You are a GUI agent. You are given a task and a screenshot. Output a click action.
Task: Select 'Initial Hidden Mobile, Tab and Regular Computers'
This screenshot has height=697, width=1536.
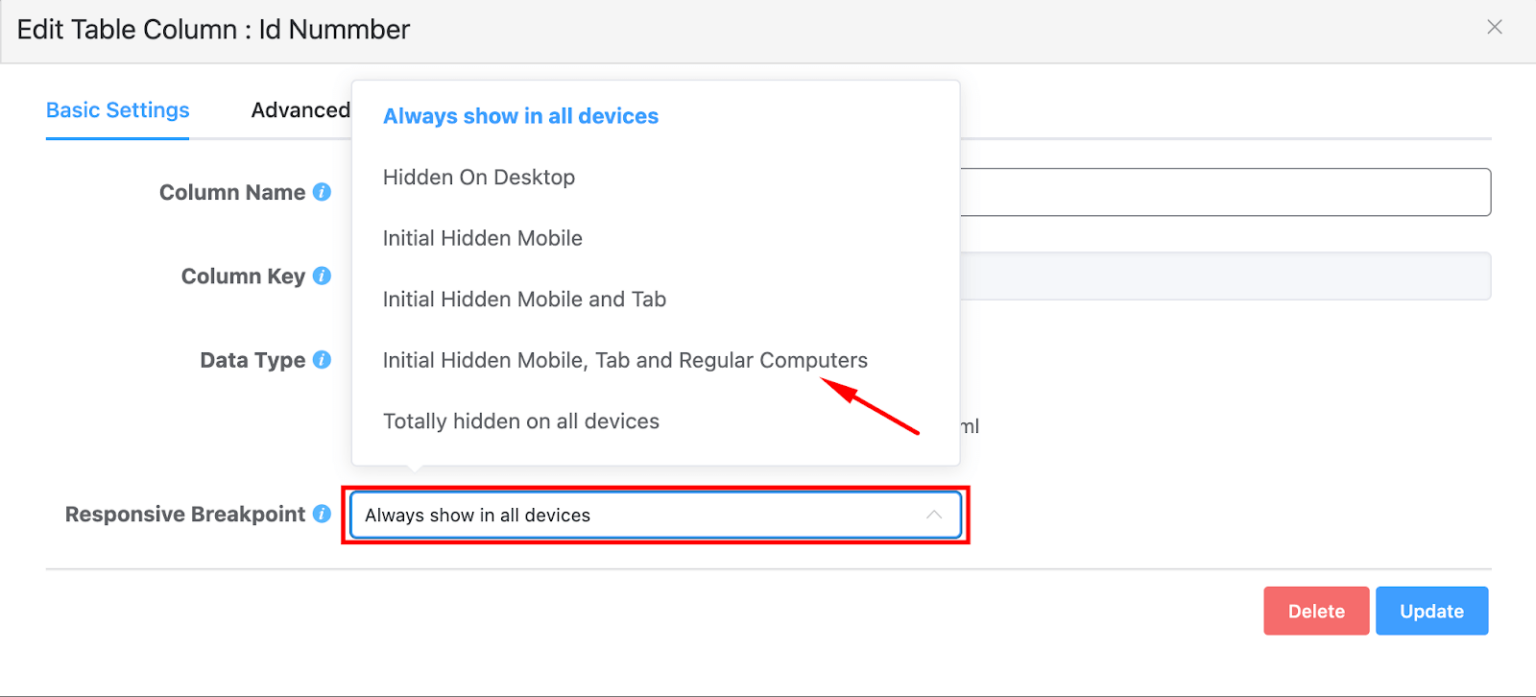625,360
